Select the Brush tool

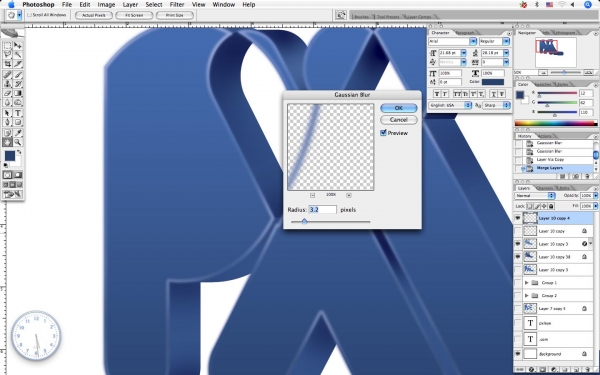[18, 75]
